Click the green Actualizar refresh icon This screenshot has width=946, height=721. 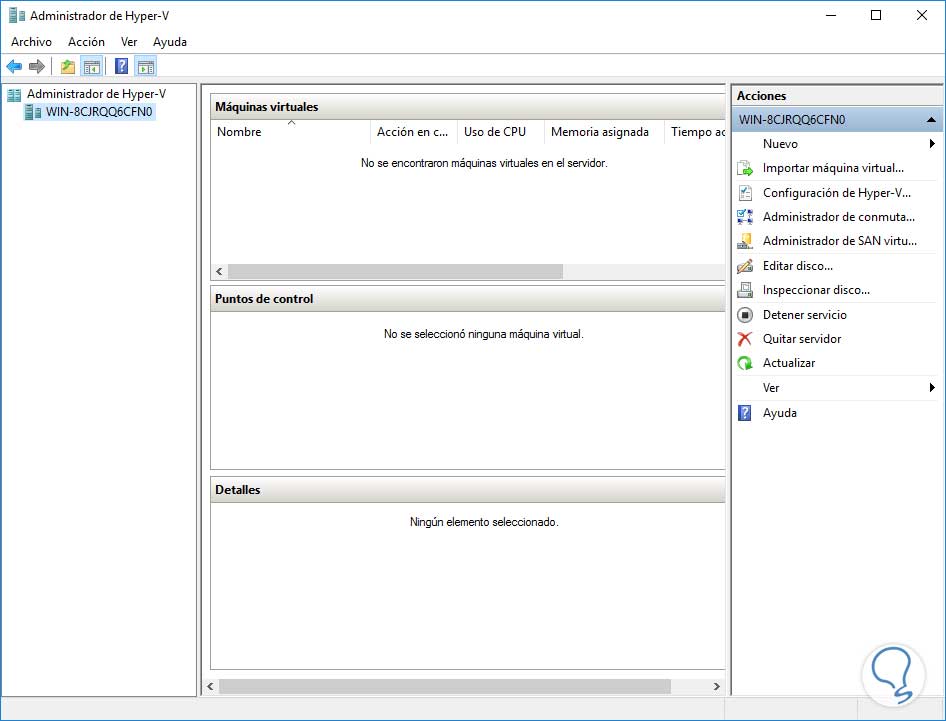click(745, 363)
